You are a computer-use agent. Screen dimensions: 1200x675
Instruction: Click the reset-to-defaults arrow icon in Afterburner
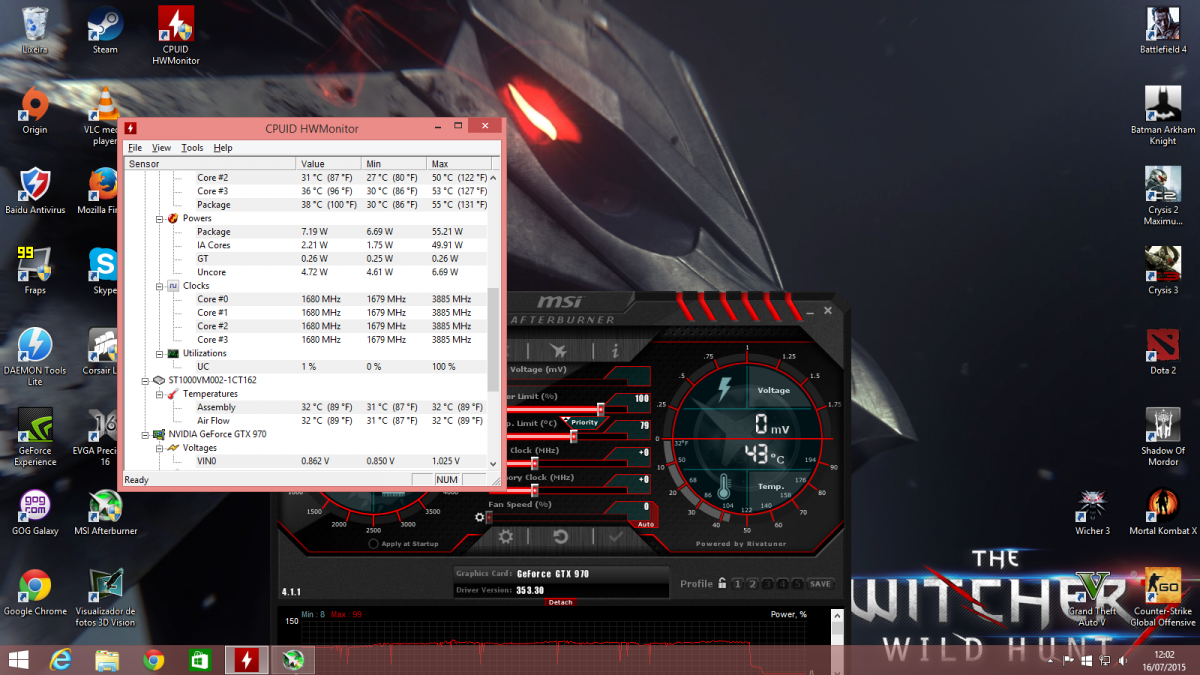tap(560, 536)
